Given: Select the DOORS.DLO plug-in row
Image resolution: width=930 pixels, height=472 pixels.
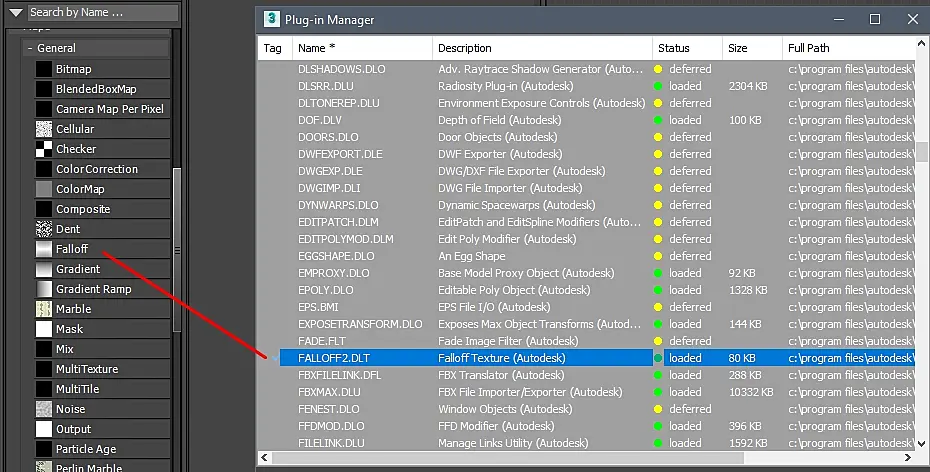Looking at the screenshot, I should (x=587, y=137).
